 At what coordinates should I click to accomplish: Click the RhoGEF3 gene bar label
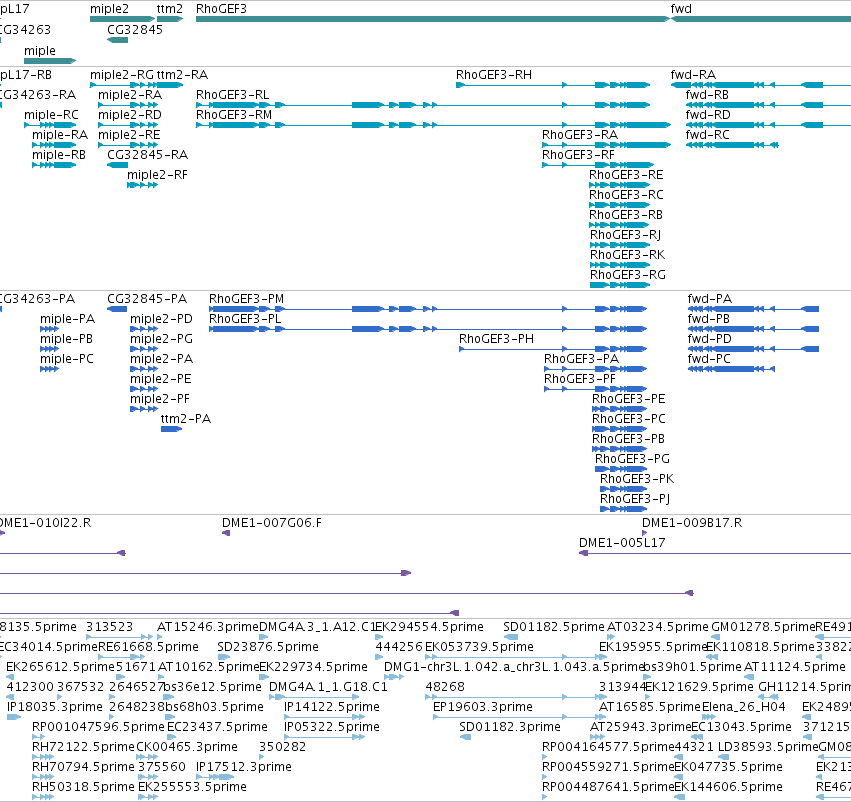[221, 9]
